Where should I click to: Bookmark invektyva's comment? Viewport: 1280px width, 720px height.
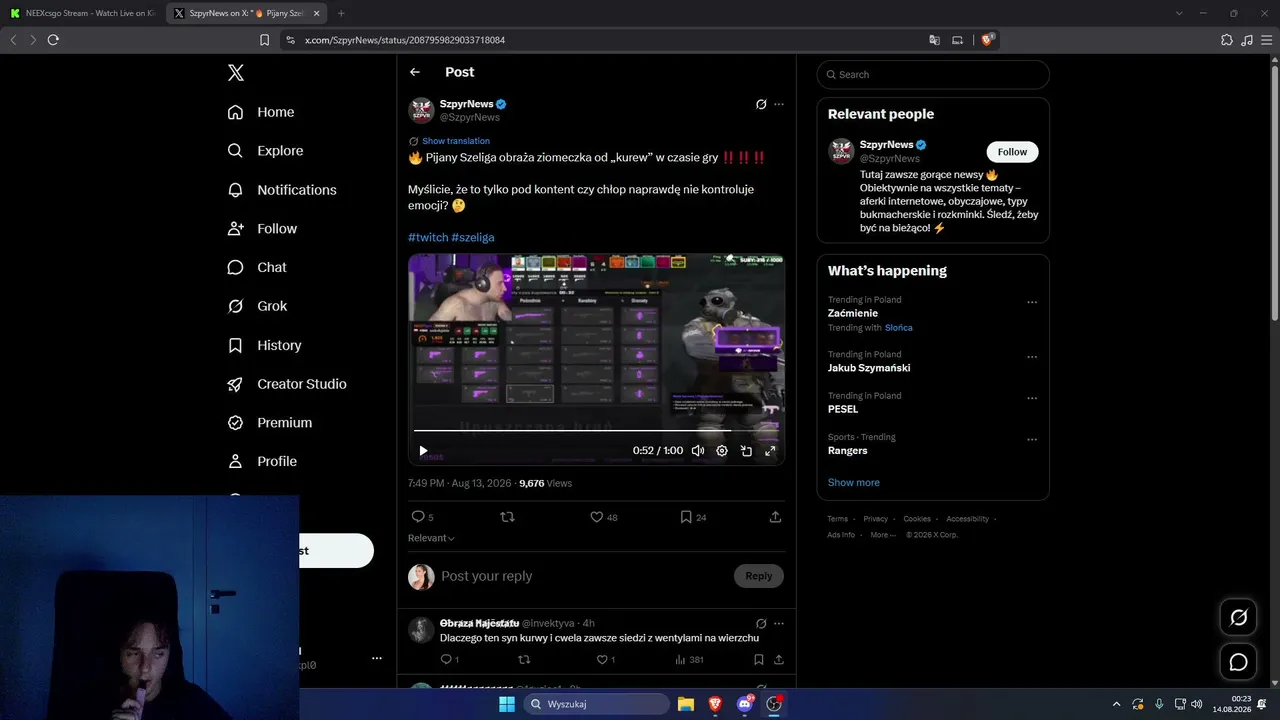(x=759, y=660)
